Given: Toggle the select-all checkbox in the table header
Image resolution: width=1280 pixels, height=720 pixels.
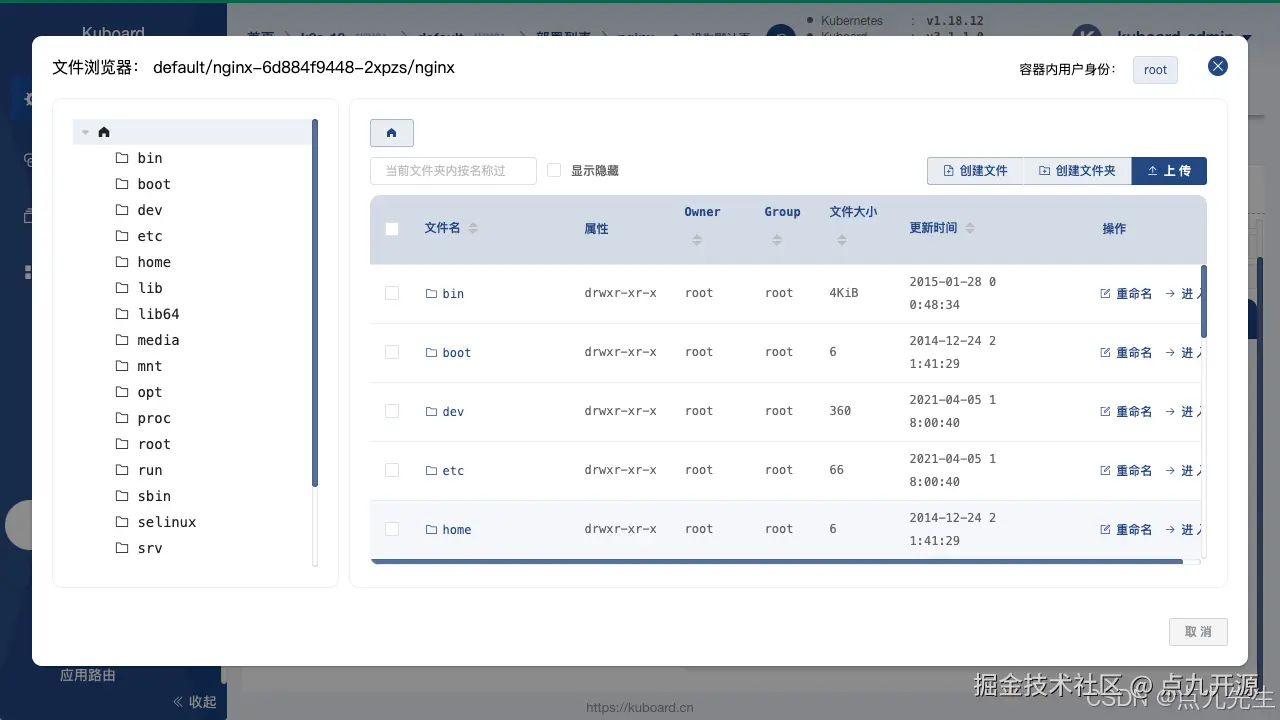Looking at the screenshot, I should [x=392, y=229].
